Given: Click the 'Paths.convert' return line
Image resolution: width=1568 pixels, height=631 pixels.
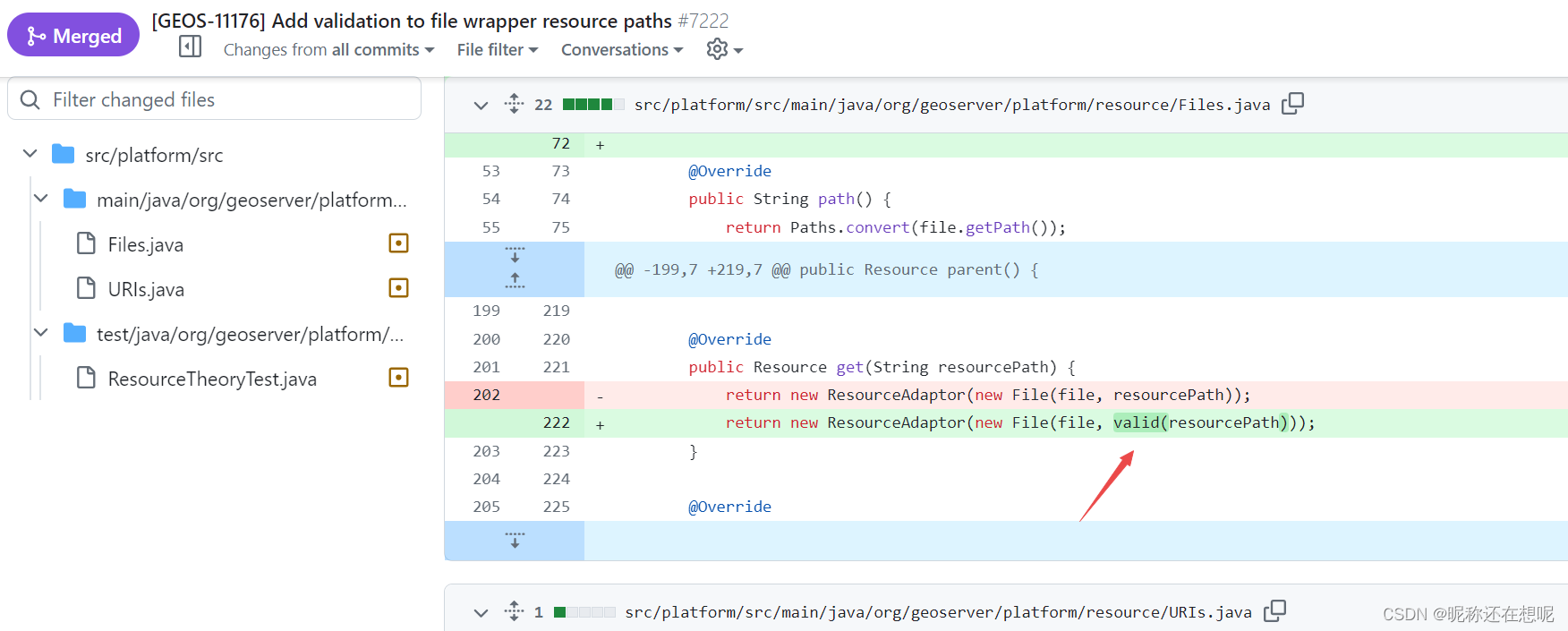Looking at the screenshot, I should point(895,227).
